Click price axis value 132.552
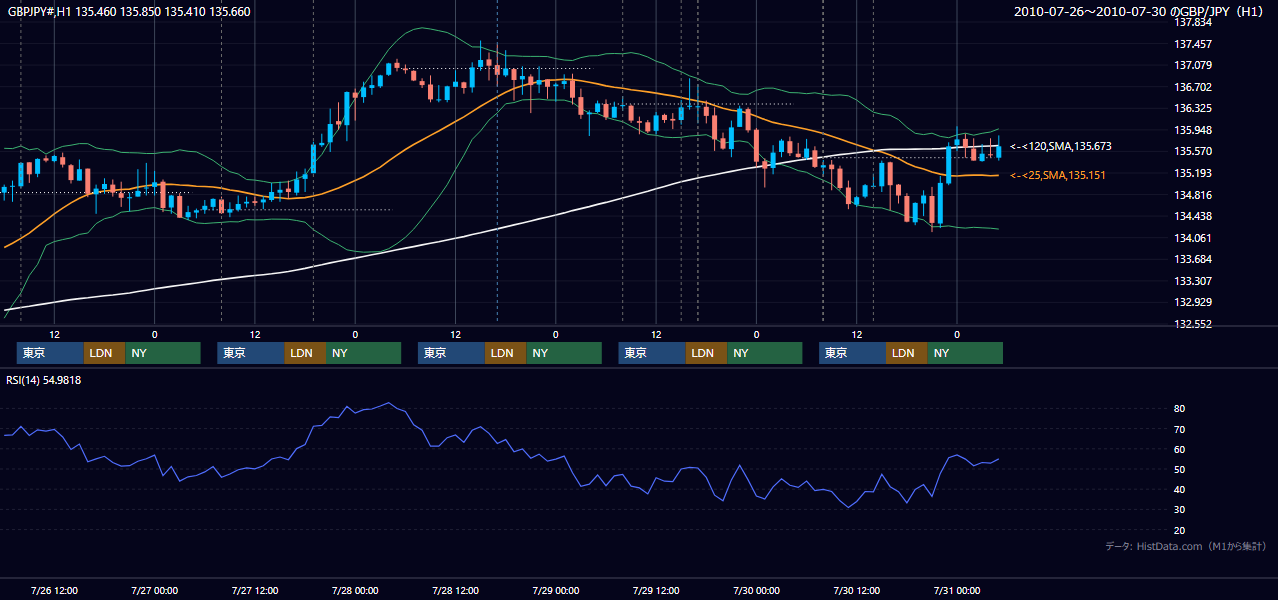Image resolution: width=1278 pixels, height=600 pixels. (x=1193, y=324)
